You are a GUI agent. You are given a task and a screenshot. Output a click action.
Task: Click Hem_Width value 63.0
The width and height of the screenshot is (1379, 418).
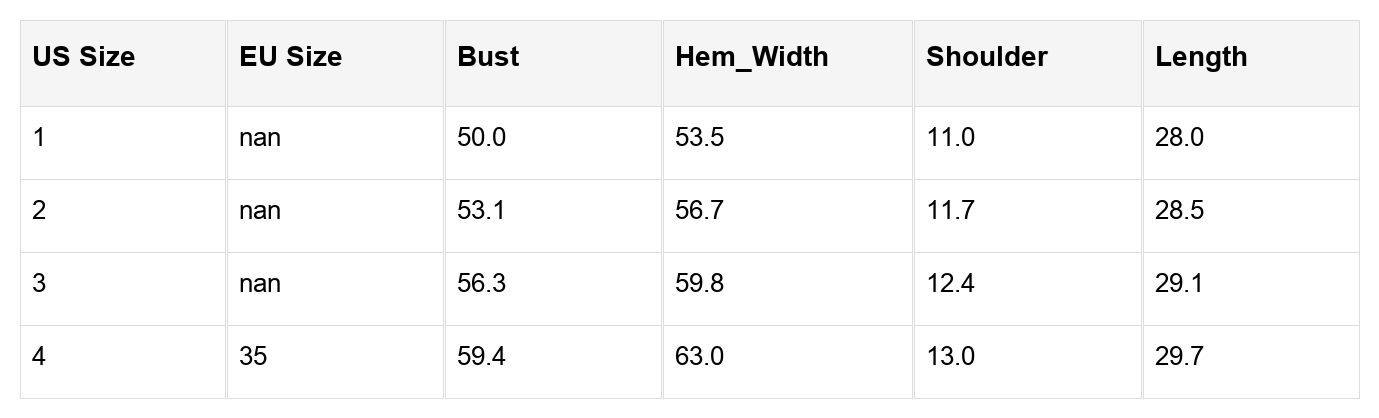pyautogui.click(x=788, y=362)
